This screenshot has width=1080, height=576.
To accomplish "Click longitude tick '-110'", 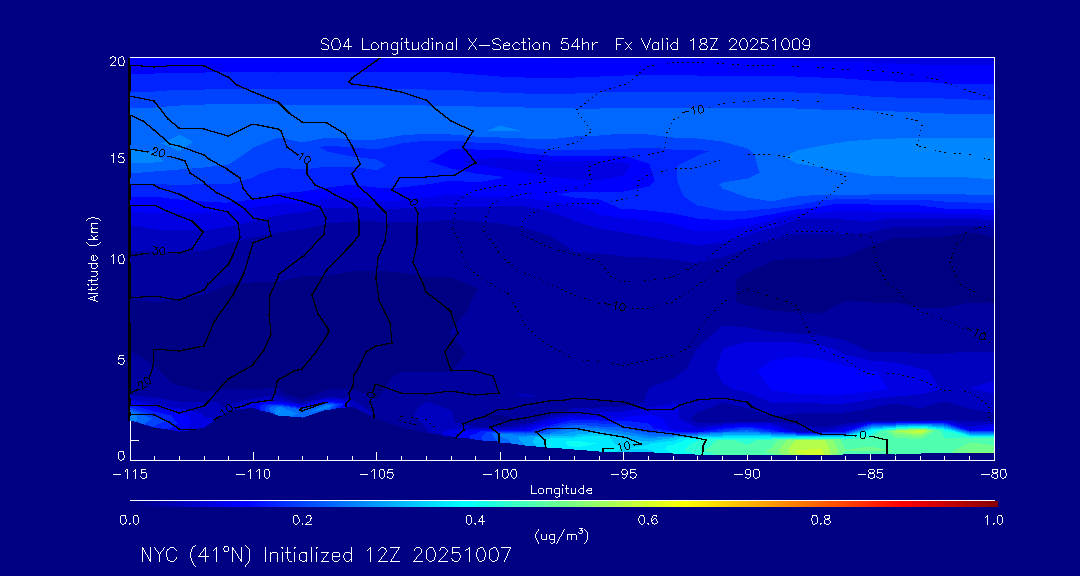I will pos(253,474).
